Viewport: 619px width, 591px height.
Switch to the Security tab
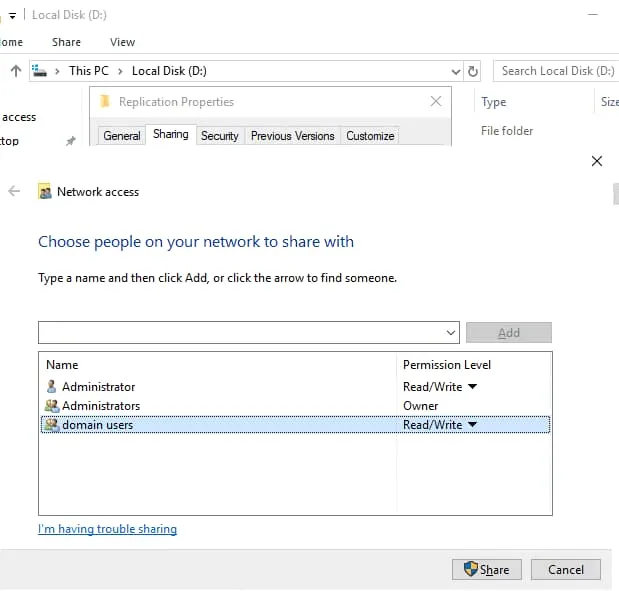pos(219,136)
